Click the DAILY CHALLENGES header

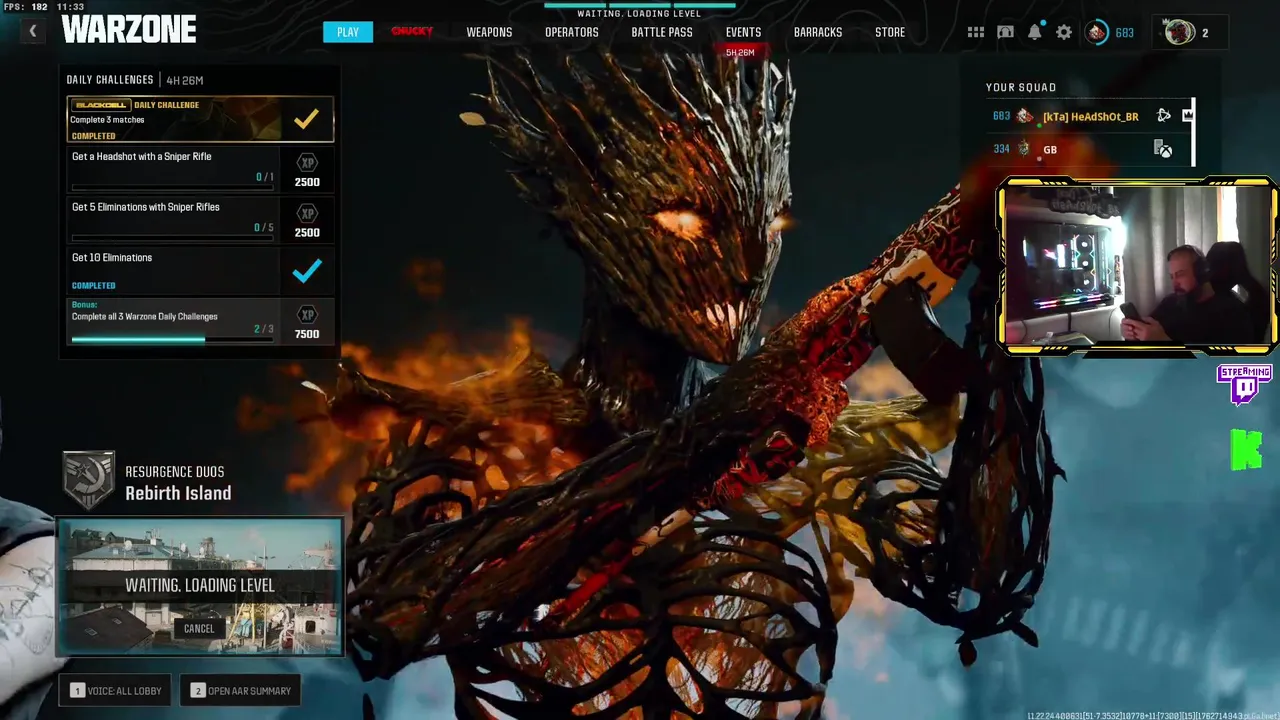(110, 80)
